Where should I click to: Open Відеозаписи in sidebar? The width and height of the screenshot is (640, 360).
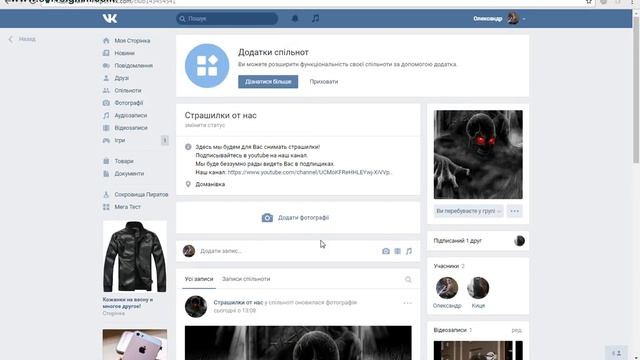[x=131, y=128]
